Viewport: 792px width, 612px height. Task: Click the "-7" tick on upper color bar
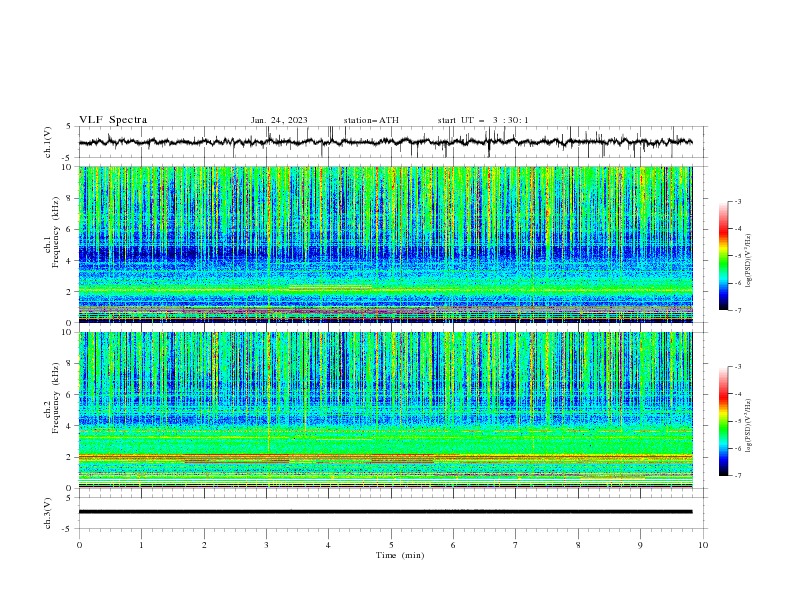point(738,310)
